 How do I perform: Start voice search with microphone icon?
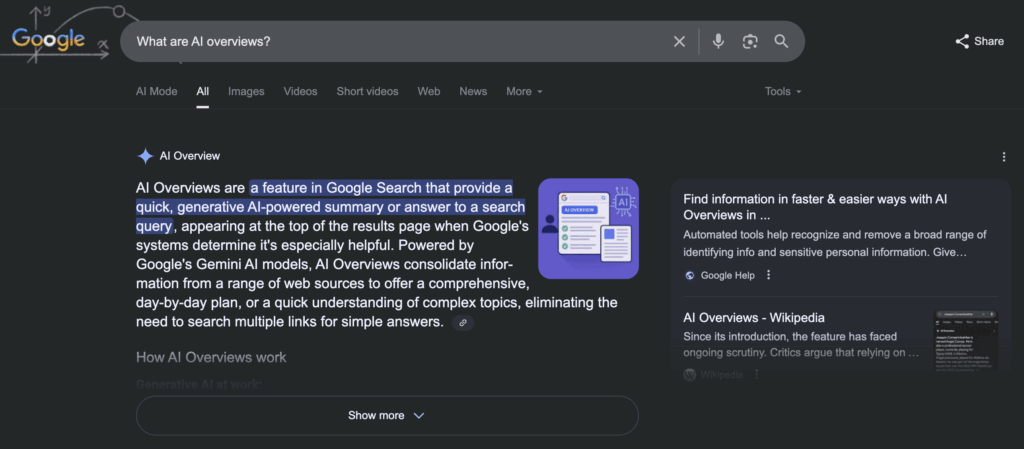718,42
